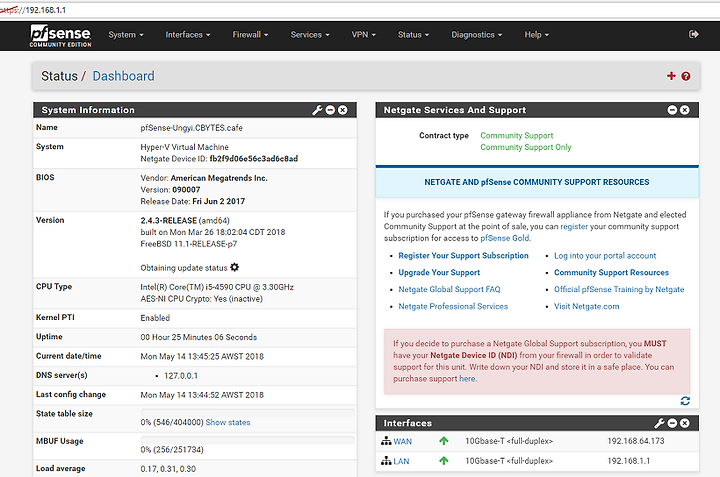The height and width of the screenshot is (477, 720).
Task: Open the LAN interface link
Action: tap(401, 461)
